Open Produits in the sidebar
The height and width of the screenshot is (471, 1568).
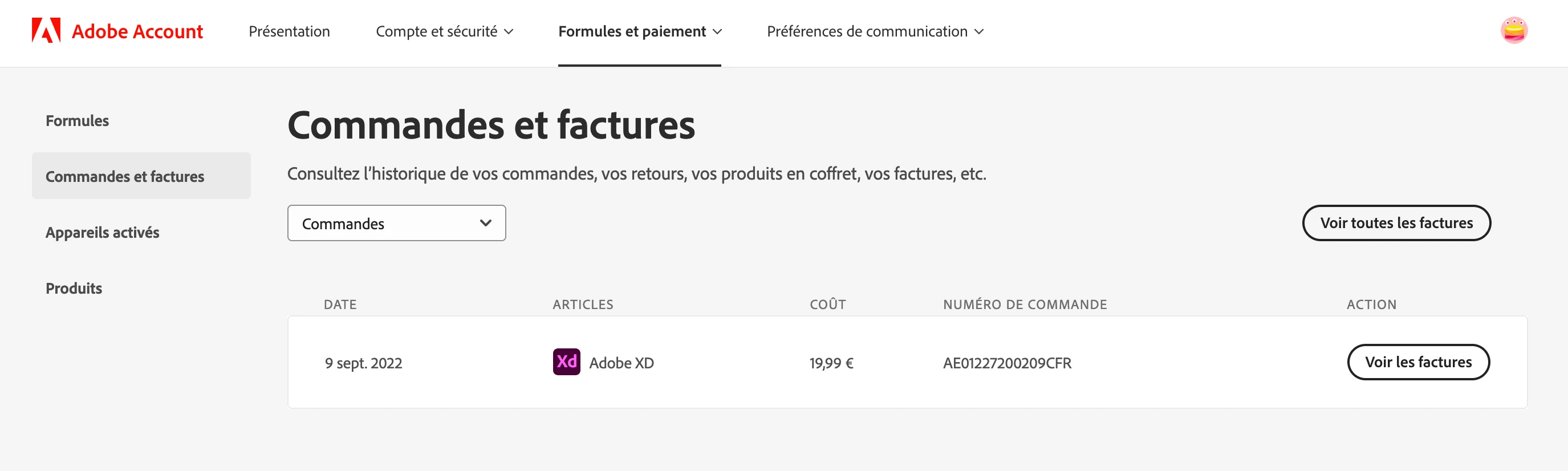tap(74, 289)
